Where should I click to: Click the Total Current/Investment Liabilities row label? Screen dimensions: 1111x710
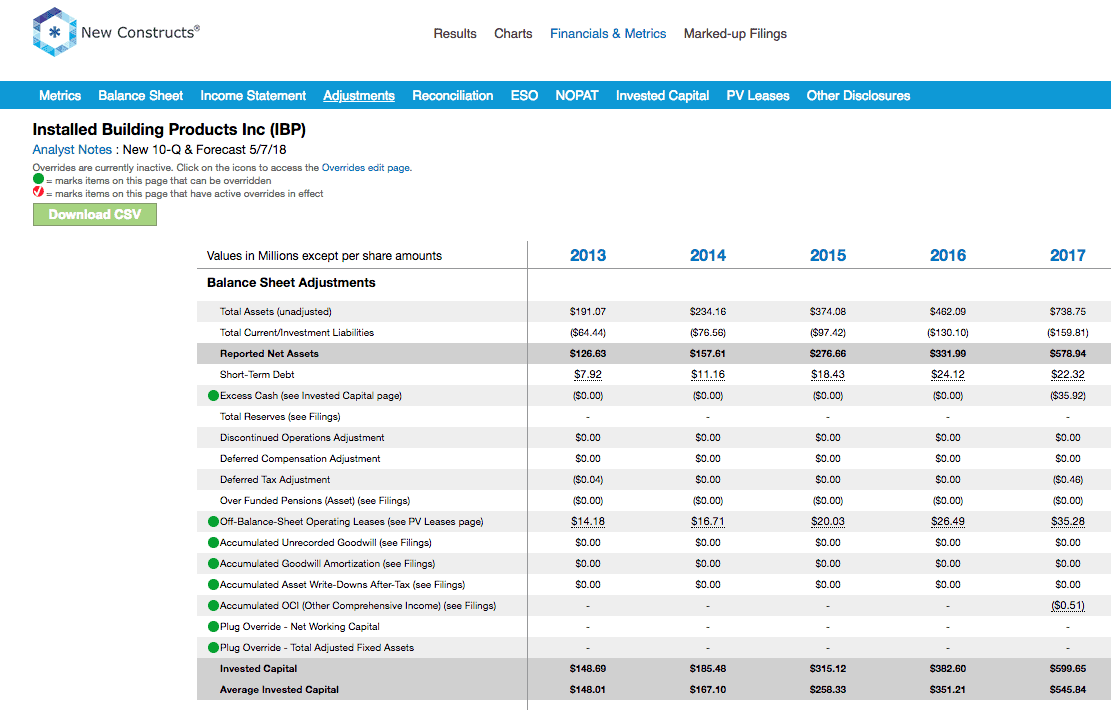tap(297, 333)
